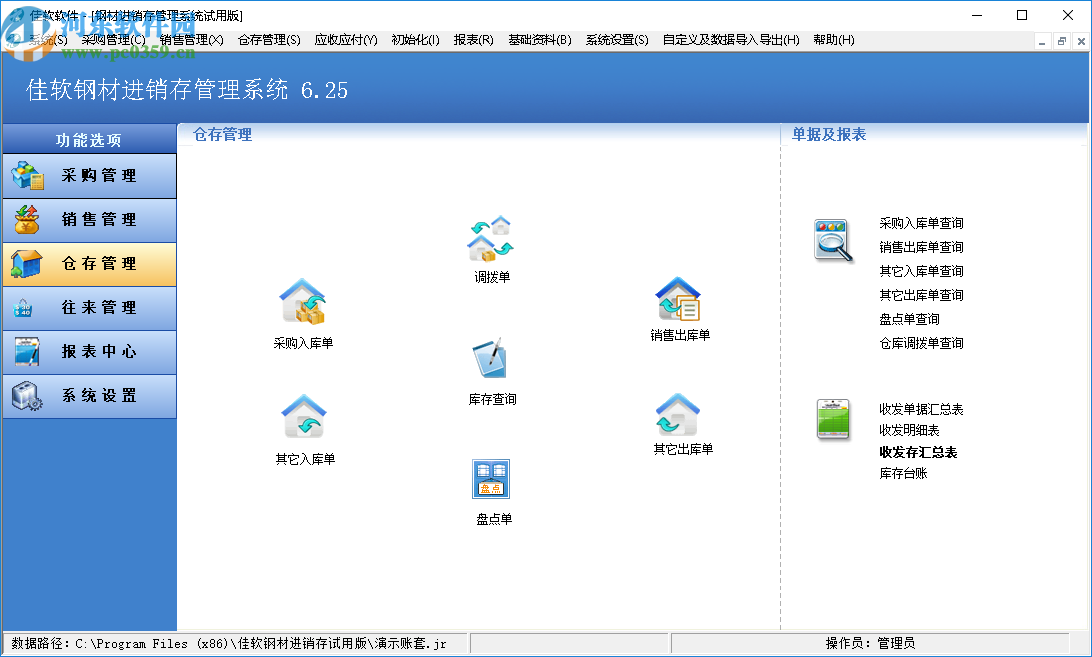Click the magnifier query icon in 单据及报表
This screenshot has width=1092, height=657.
click(x=833, y=240)
